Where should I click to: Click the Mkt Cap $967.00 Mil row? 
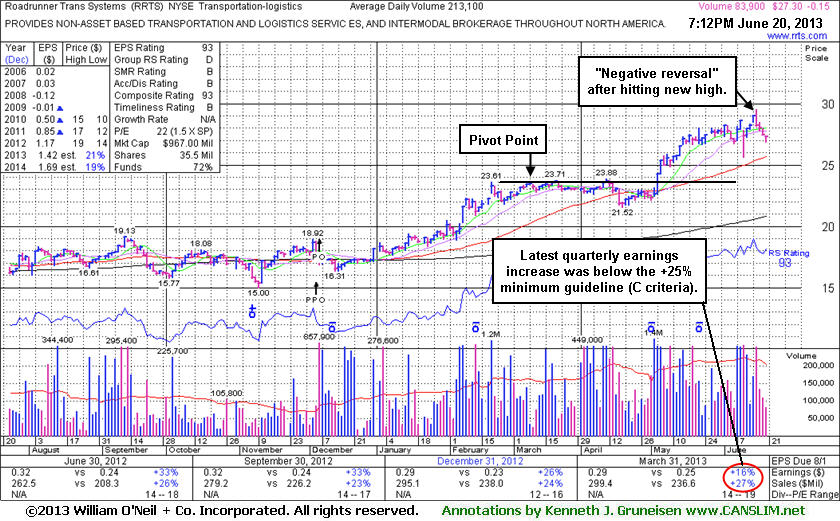click(x=163, y=143)
